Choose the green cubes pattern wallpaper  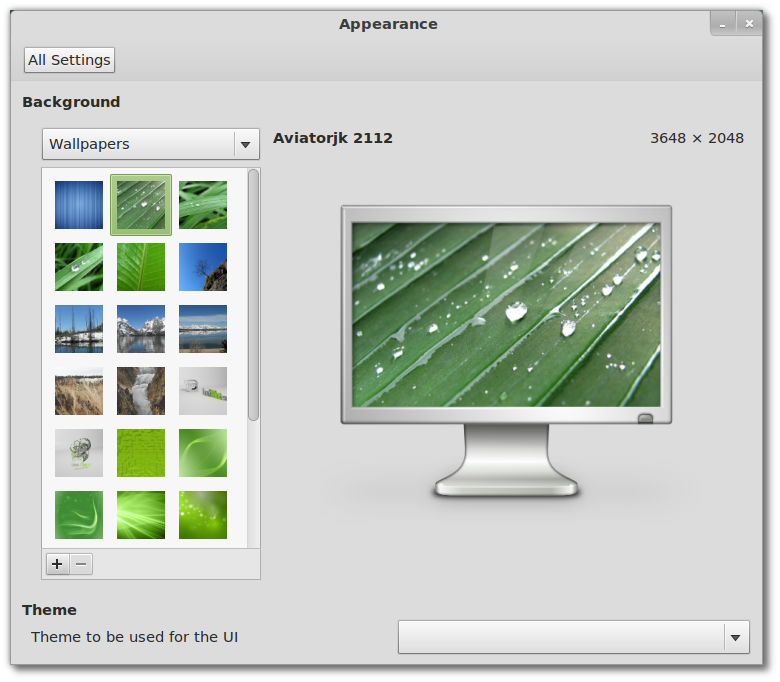click(x=141, y=453)
